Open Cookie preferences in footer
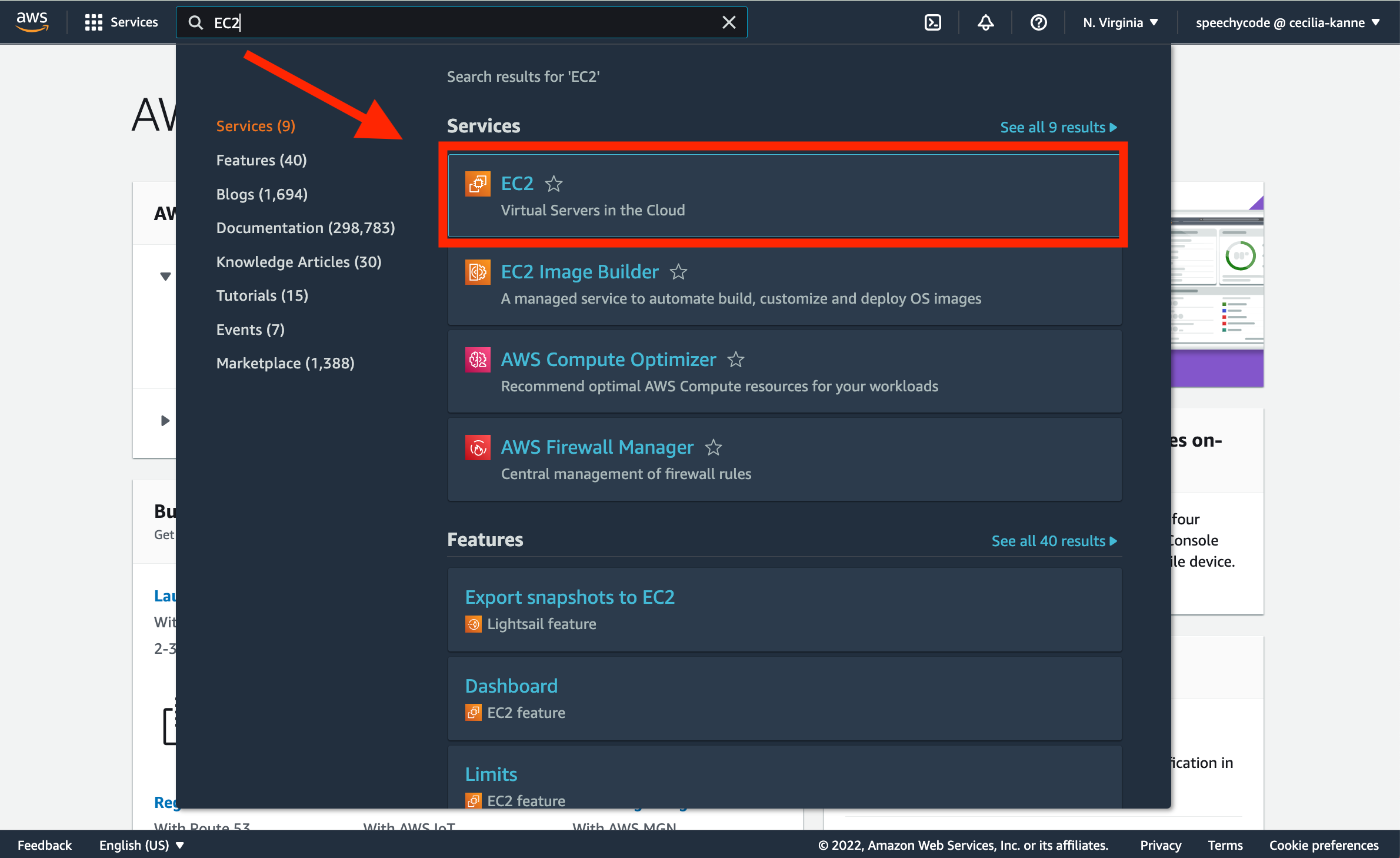The image size is (1400, 858). coord(1324,845)
